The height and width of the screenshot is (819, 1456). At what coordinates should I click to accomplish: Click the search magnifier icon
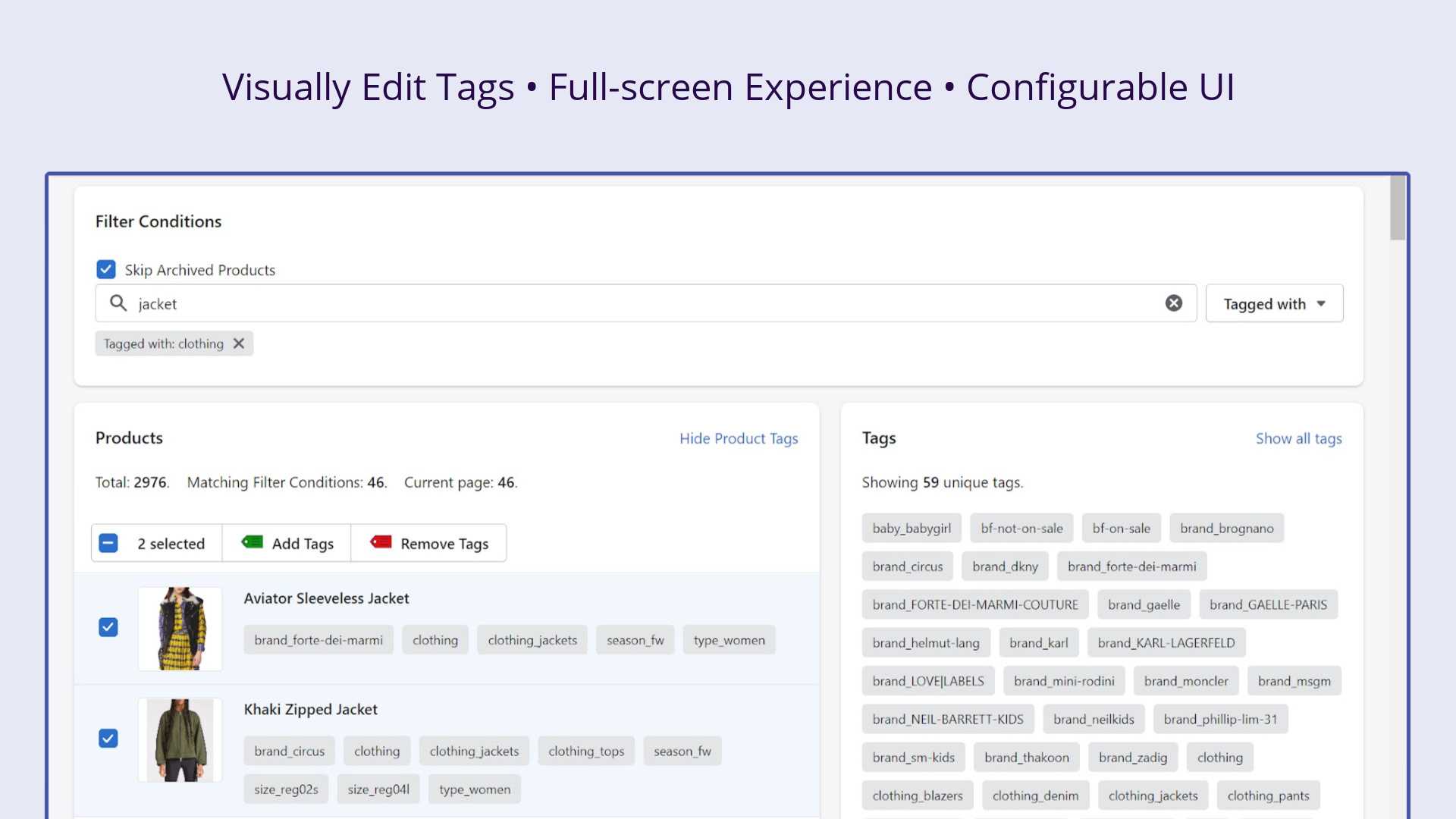click(x=118, y=303)
